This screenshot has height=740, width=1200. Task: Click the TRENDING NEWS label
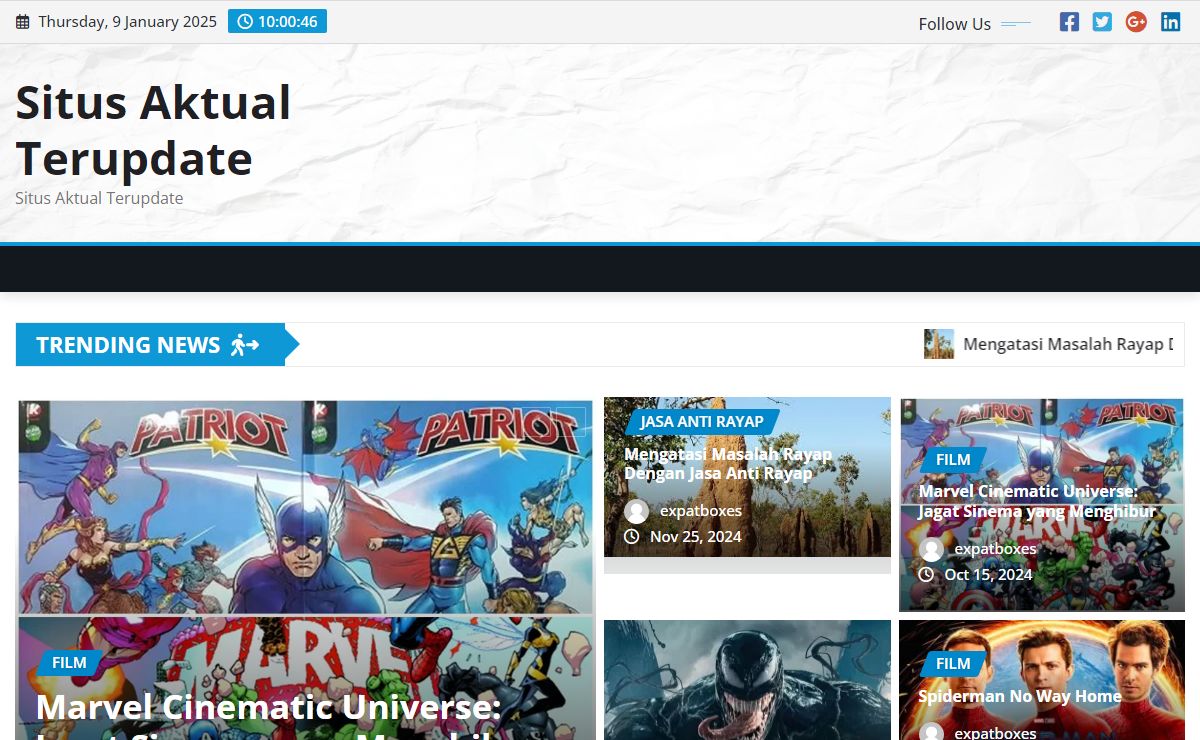coord(128,345)
